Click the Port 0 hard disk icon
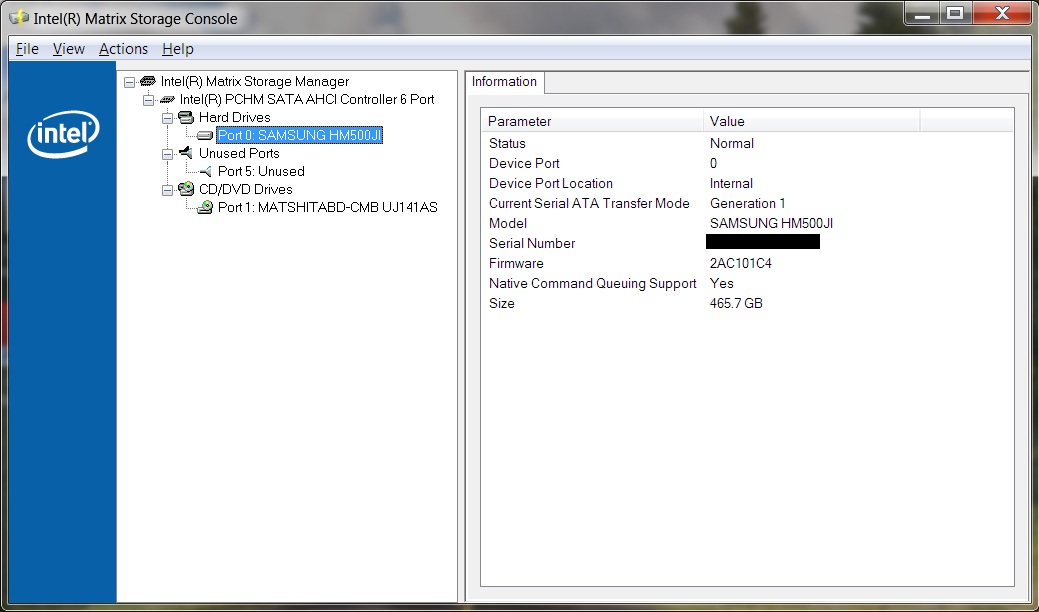The height and width of the screenshot is (612, 1039). pyautogui.click(x=205, y=135)
